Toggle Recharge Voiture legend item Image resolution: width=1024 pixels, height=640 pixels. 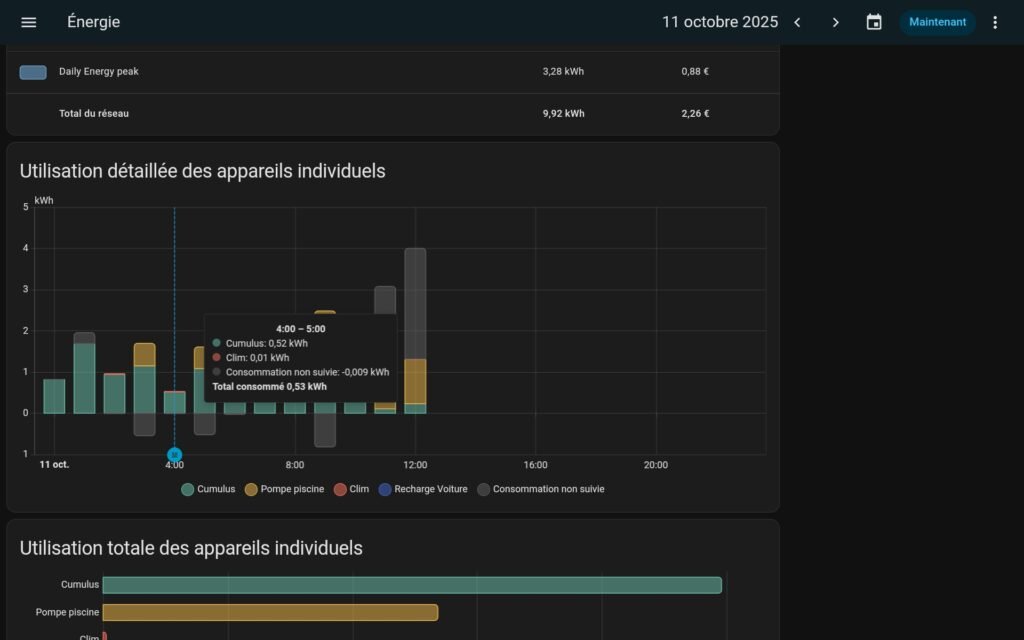(423, 489)
